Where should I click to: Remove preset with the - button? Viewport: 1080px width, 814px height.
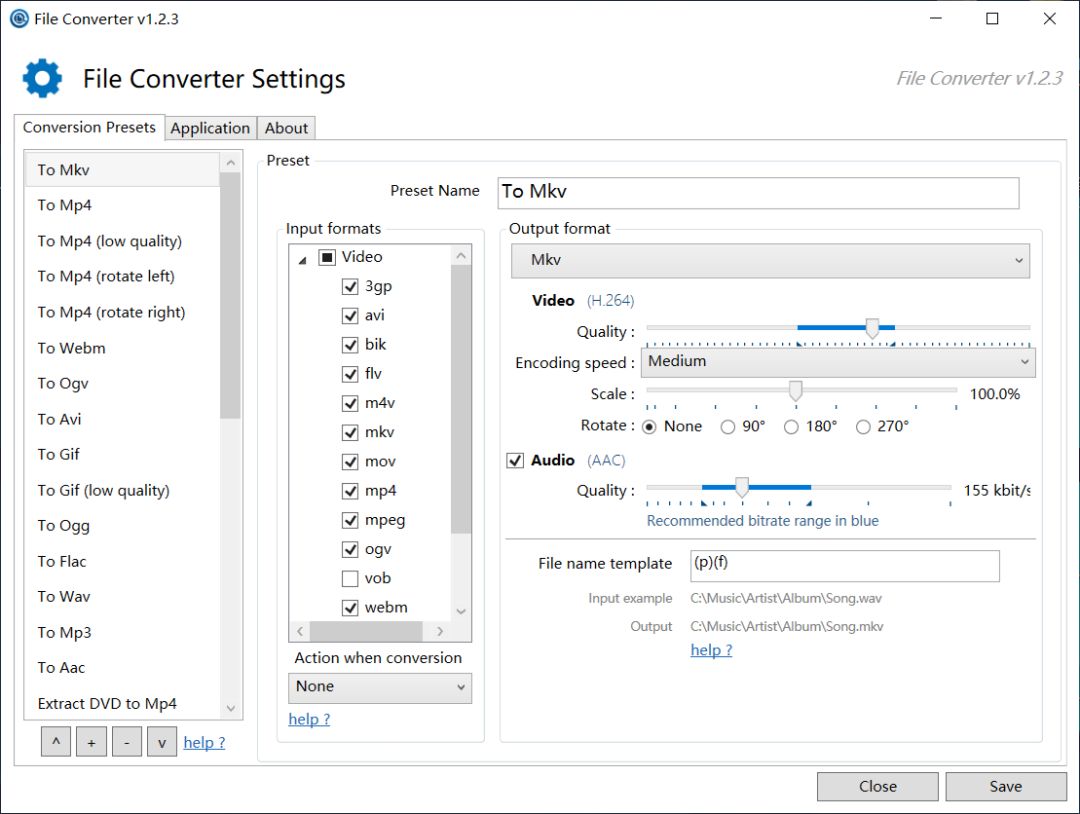(x=126, y=743)
